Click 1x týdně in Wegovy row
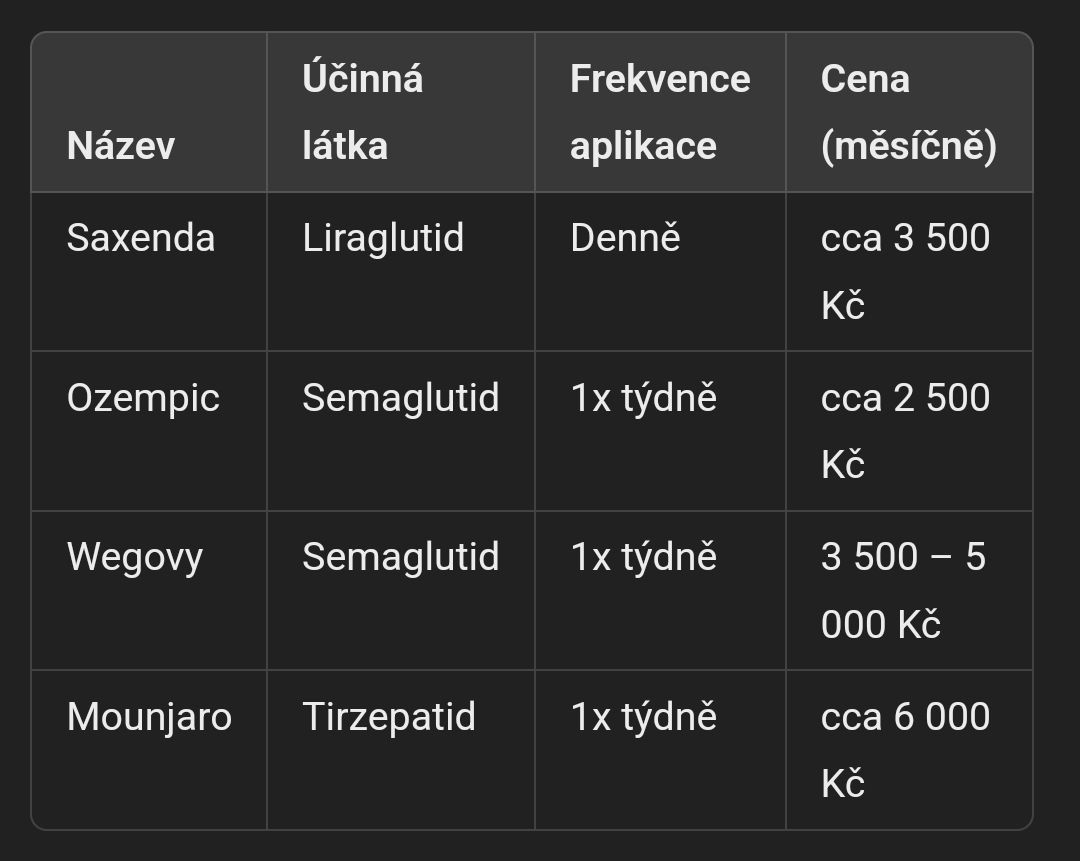Viewport: 1080px width, 861px height. click(x=660, y=590)
